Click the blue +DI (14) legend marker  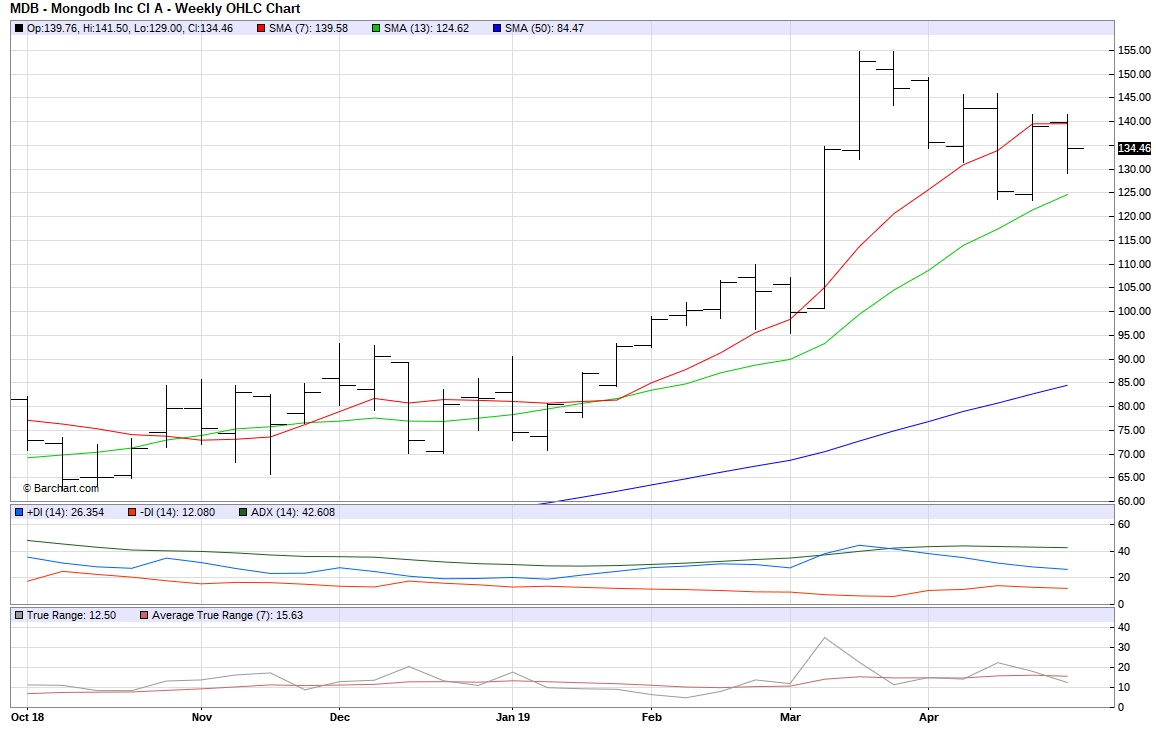(19, 512)
